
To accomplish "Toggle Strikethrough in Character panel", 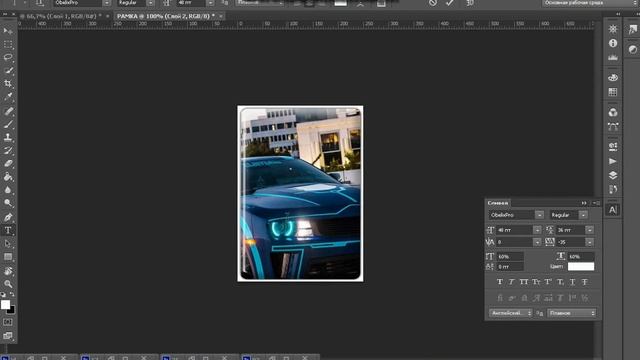I will click(x=584, y=282).
